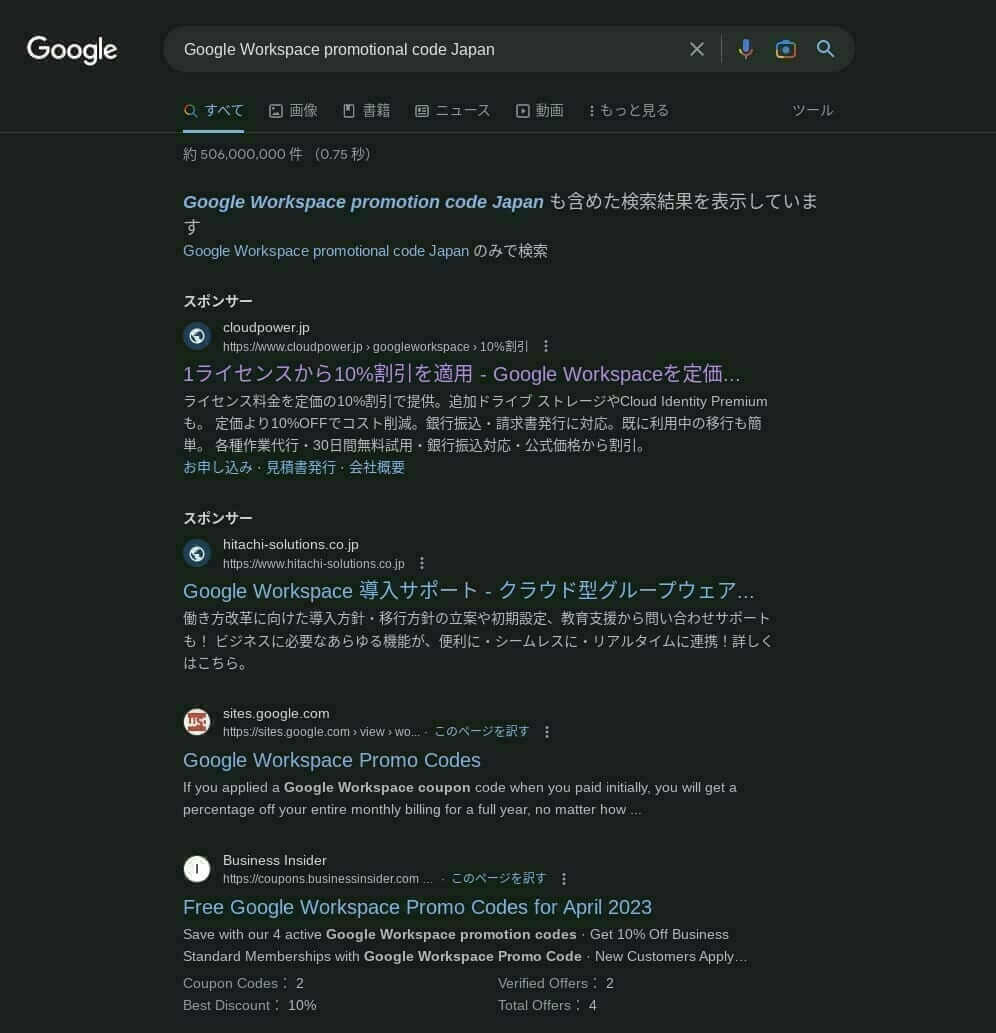Open more options for sites.google.com result
The image size is (996, 1033).
click(x=547, y=732)
